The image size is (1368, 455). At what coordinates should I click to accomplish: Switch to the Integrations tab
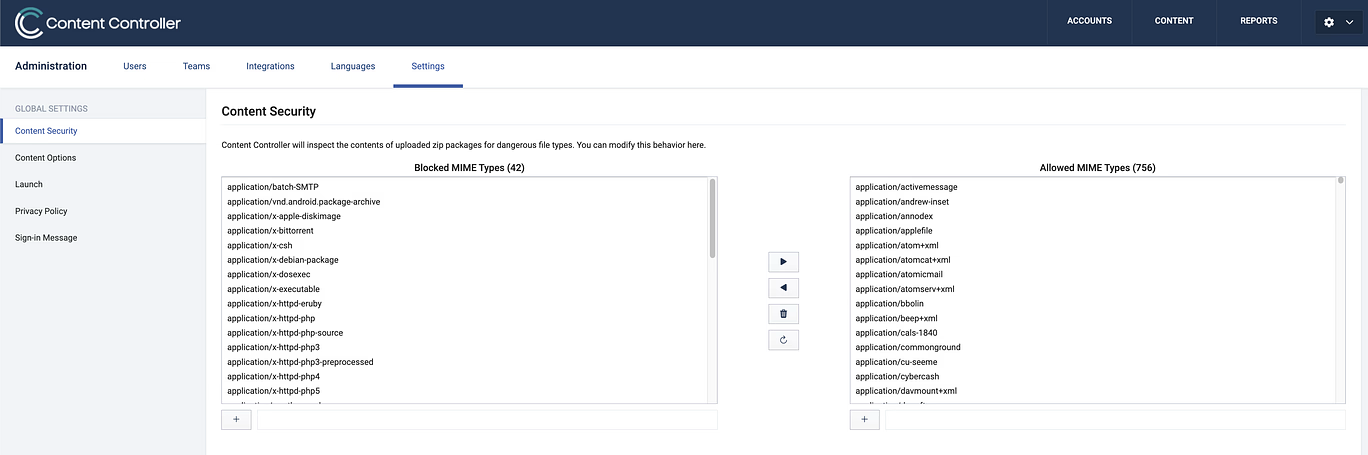(270, 66)
